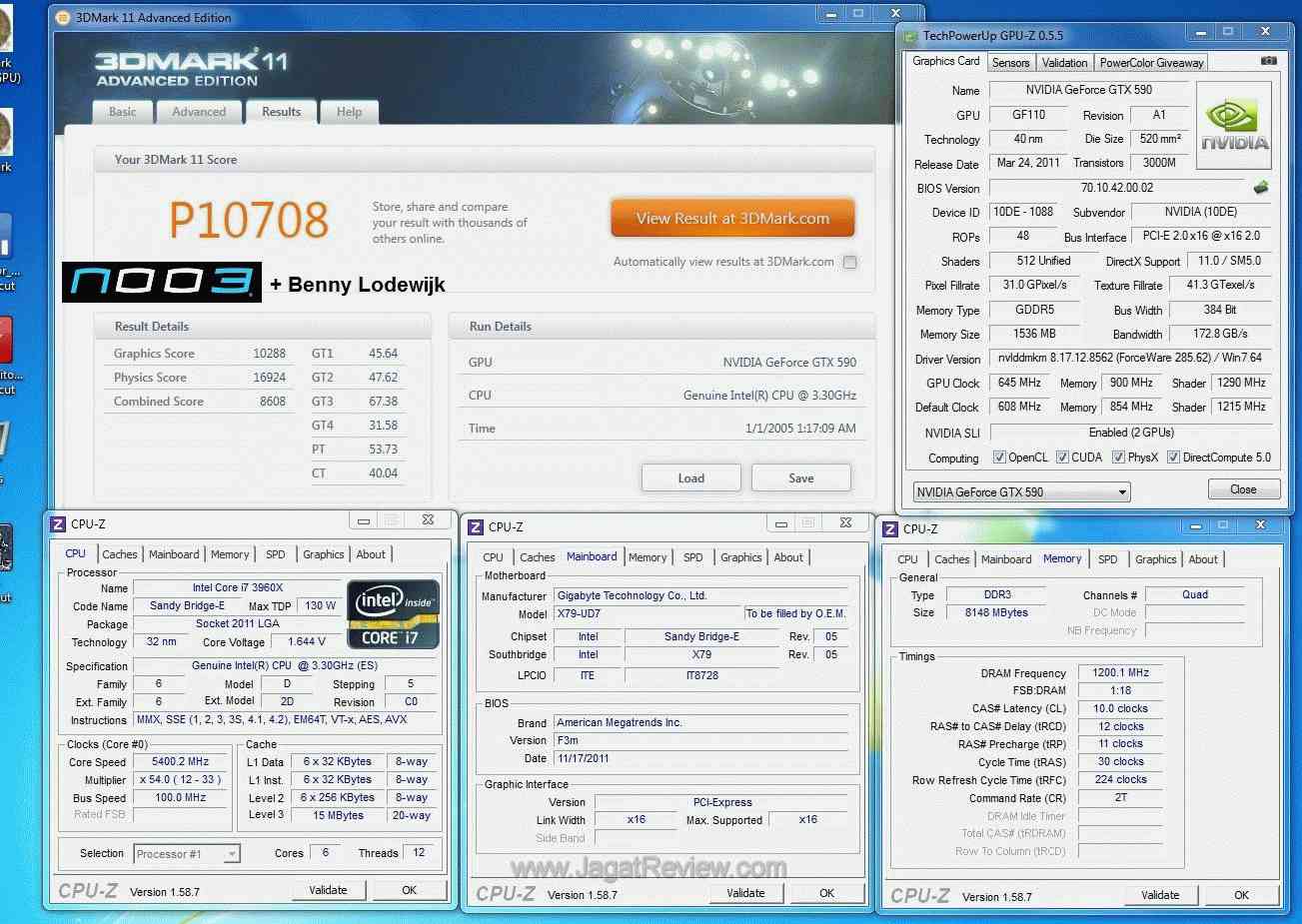The height and width of the screenshot is (924, 1302).
Task: Click the Core Speed value 5400.2 MHz
Action: (180, 761)
